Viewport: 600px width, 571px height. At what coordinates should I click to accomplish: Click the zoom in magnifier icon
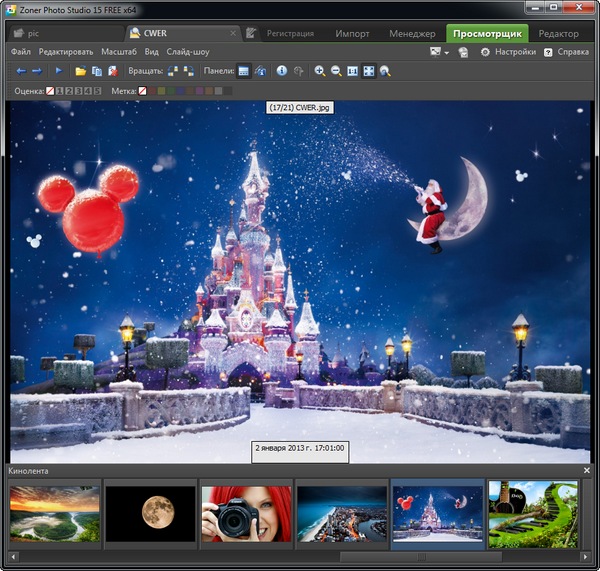pyautogui.click(x=320, y=71)
